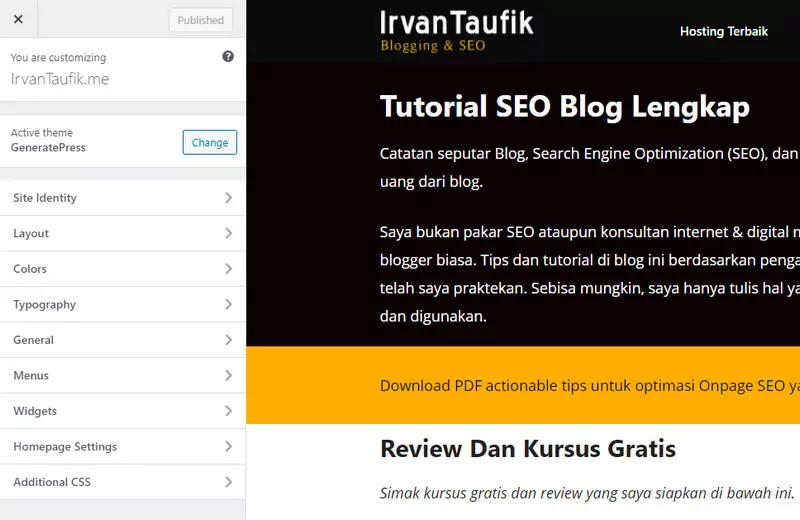
Task: Open the Layout section
Action: [x=122, y=234]
